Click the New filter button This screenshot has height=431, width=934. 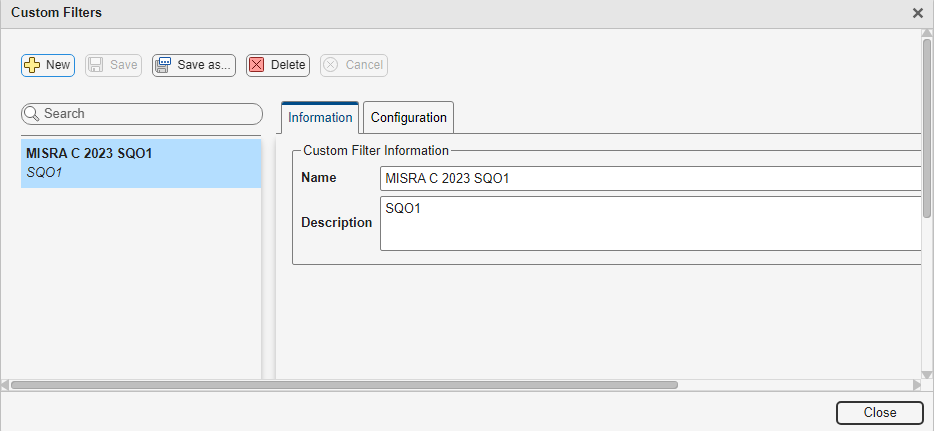[x=48, y=65]
